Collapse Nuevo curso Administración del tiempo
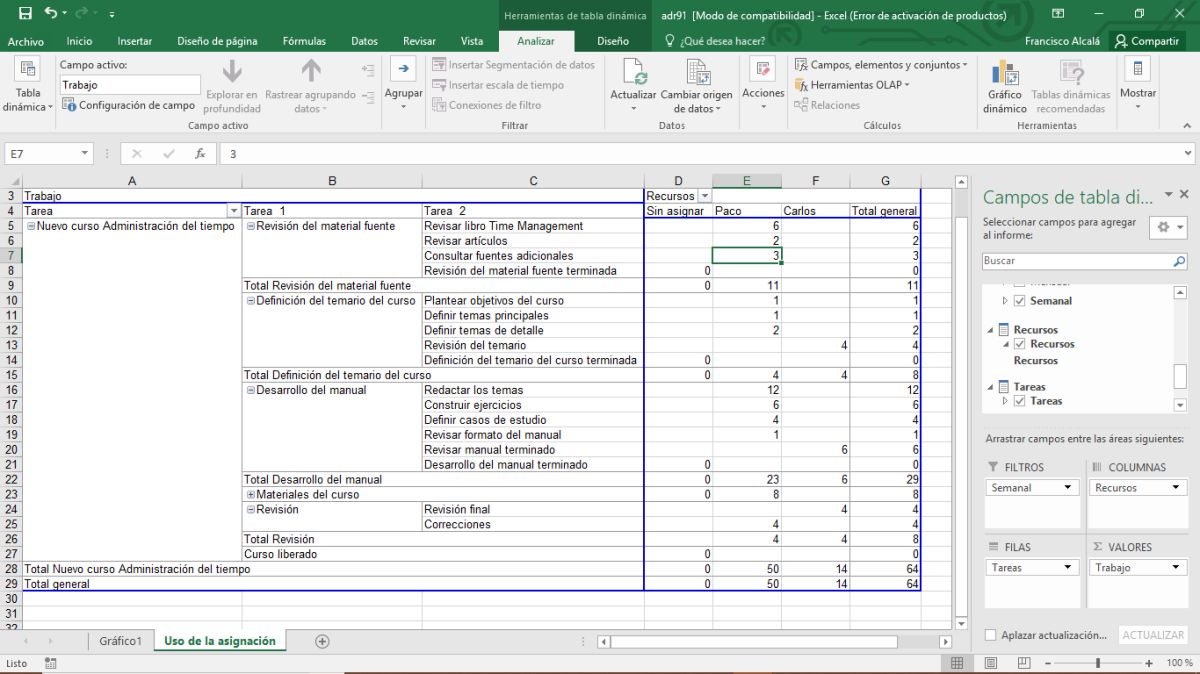Image resolution: width=1200 pixels, height=674 pixels. (31, 226)
